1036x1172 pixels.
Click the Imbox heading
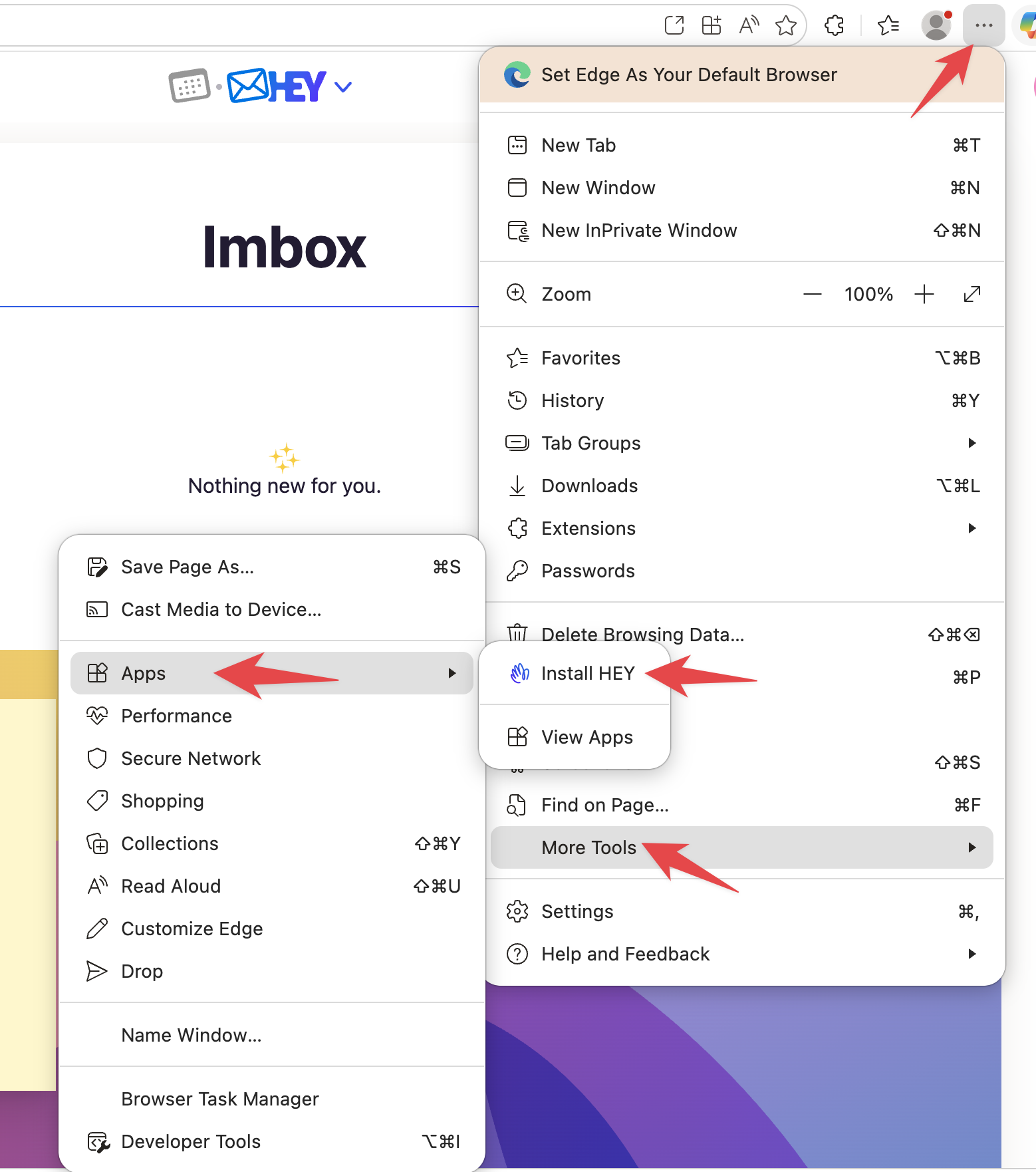[x=284, y=247]
